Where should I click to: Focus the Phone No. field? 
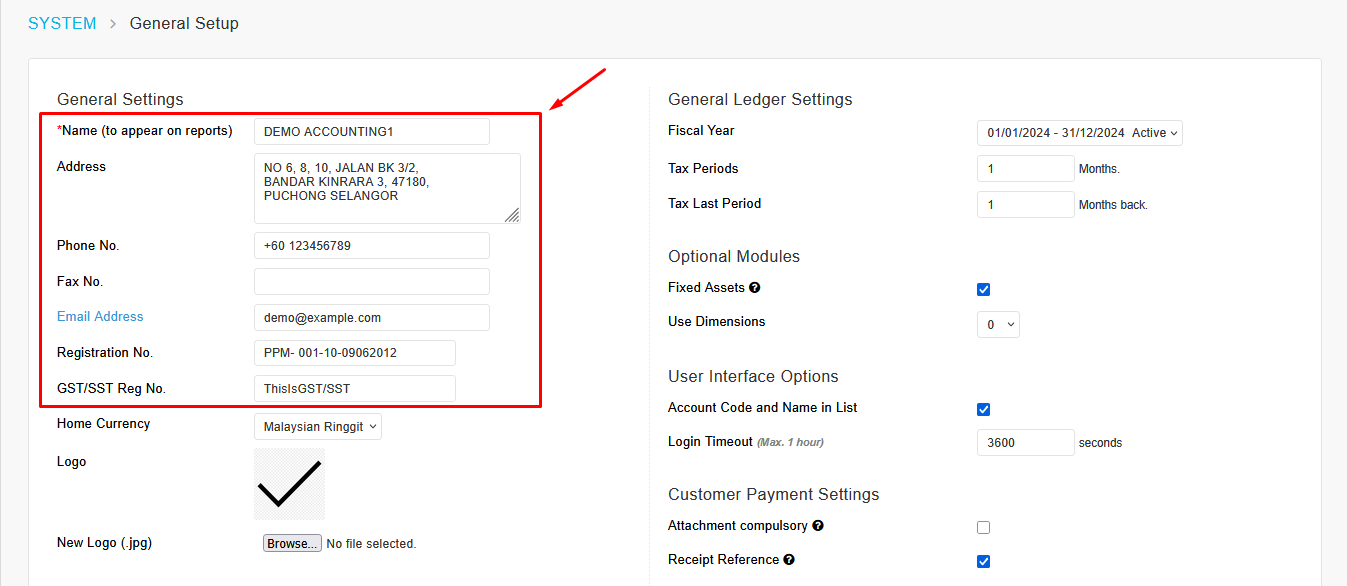click(371, 246)
